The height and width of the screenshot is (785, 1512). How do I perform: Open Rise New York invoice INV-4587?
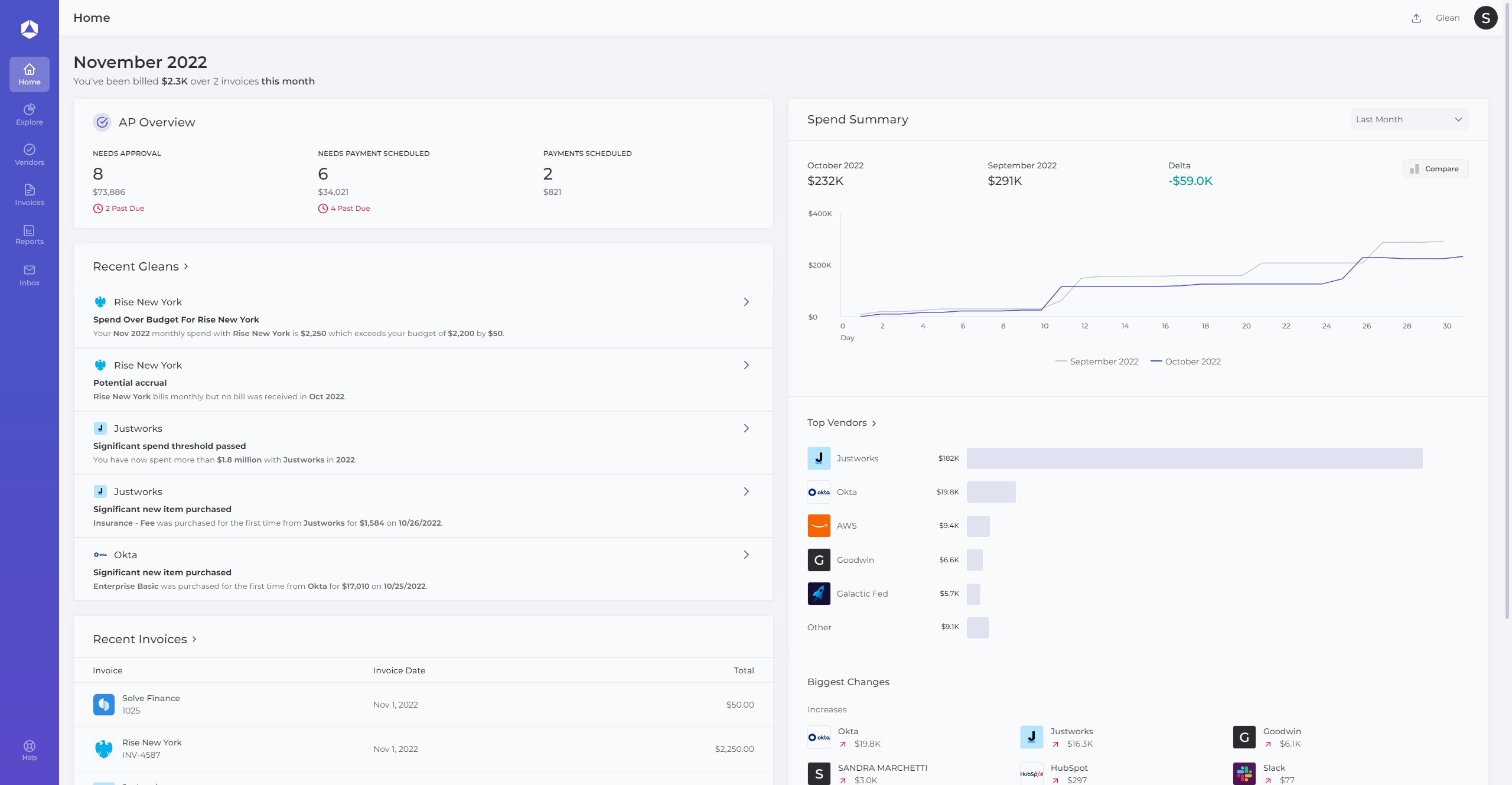[x=423, y=749]
